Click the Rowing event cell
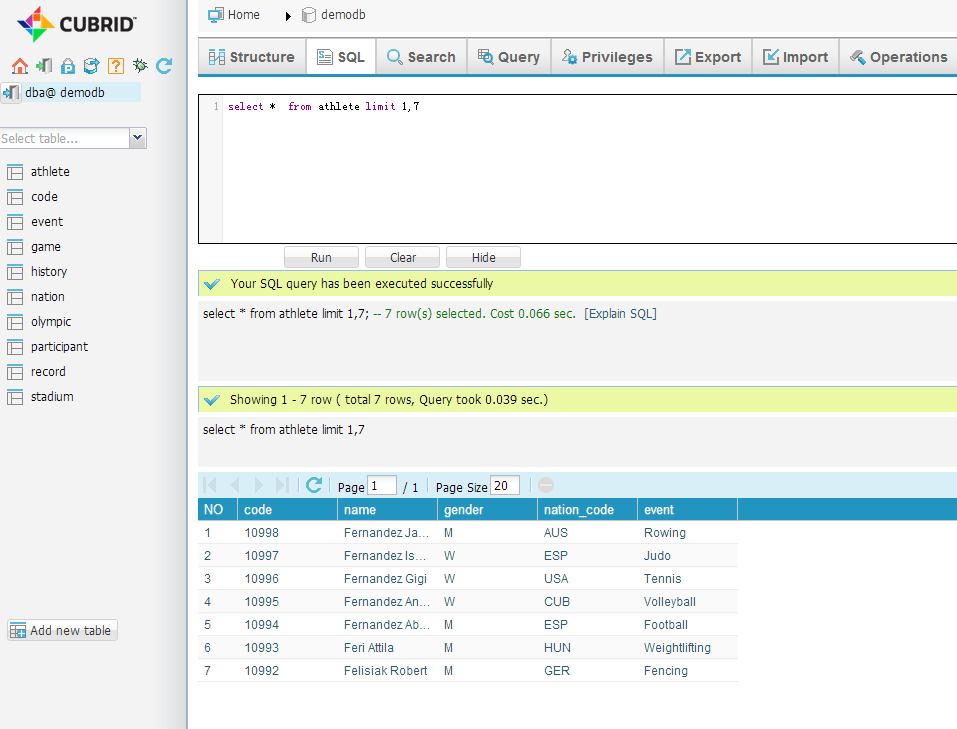Viewport: 957px width, 729px height. click(x=665, y=533)
